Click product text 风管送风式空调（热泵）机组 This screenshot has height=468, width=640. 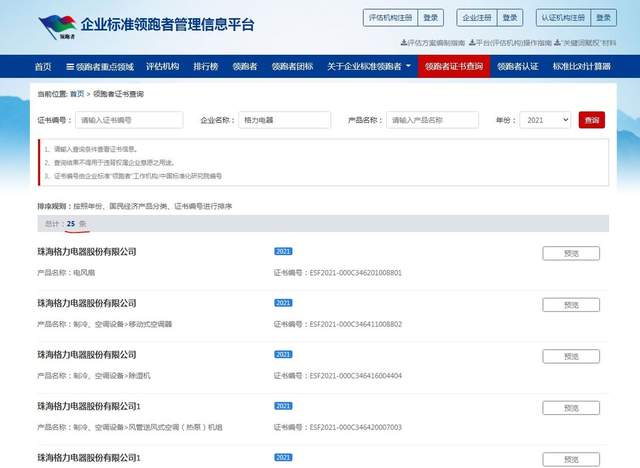(176, 427)
